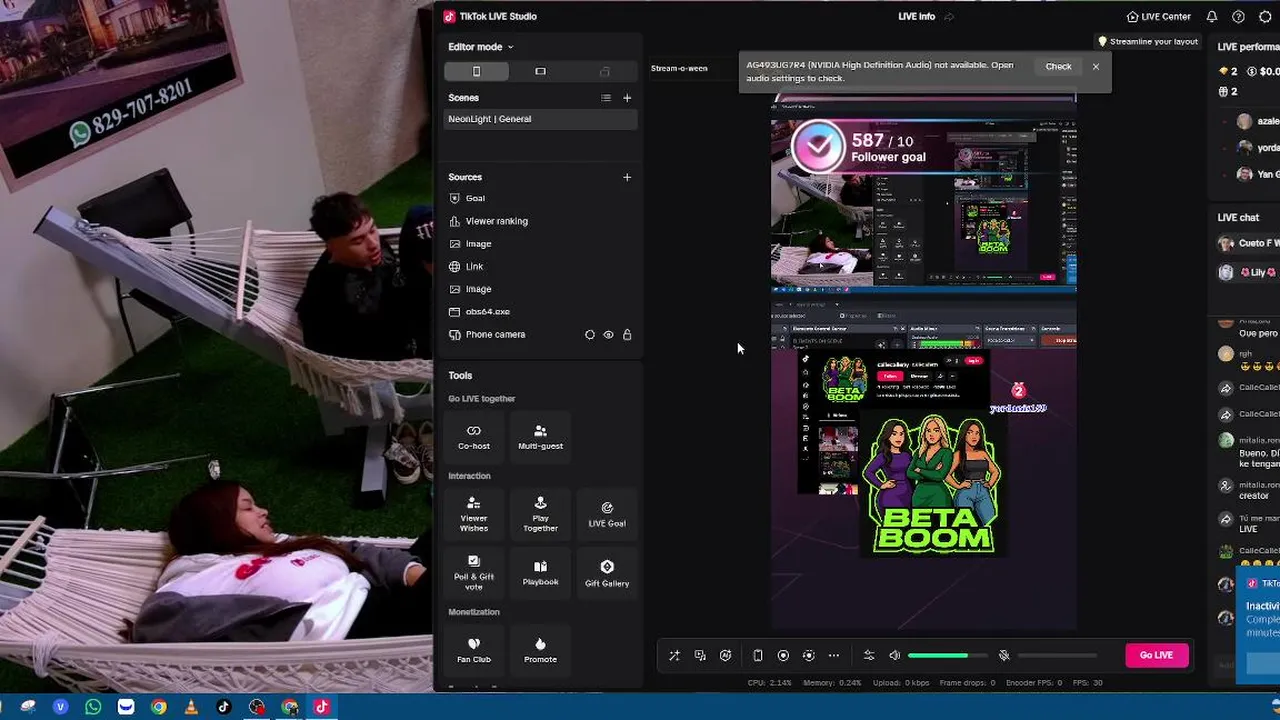
Task: Dismiss the audio device notification
Action: [1096, 67]
